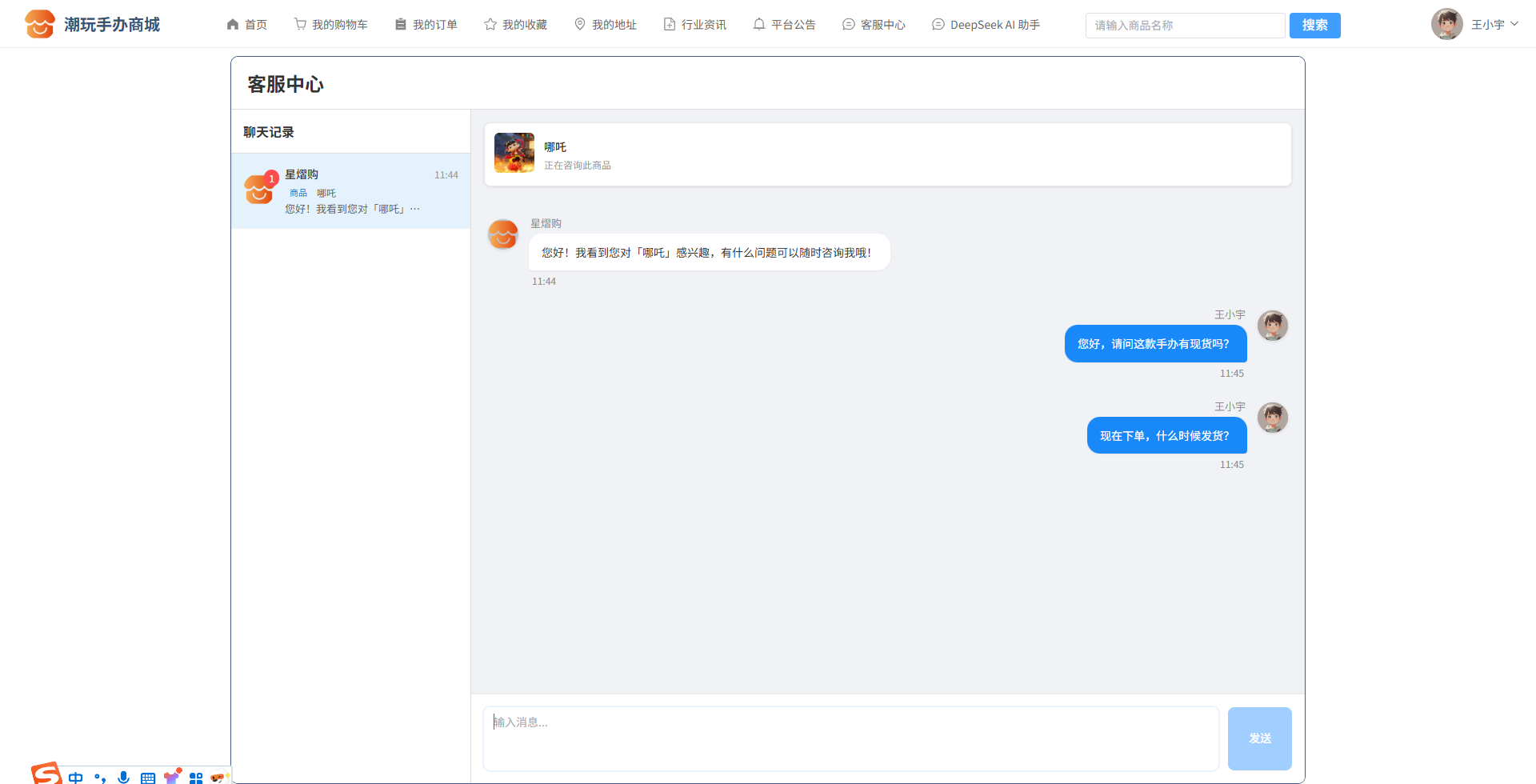Open Sogou soft keyboard icon
Viewport: 1536px width, 784px height.
pyautogui.click(x=148, y=778)
